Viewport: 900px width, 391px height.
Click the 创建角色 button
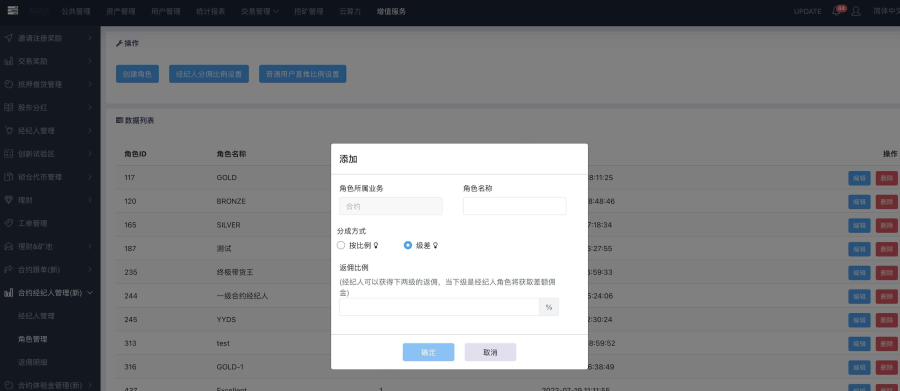[137, 74]
